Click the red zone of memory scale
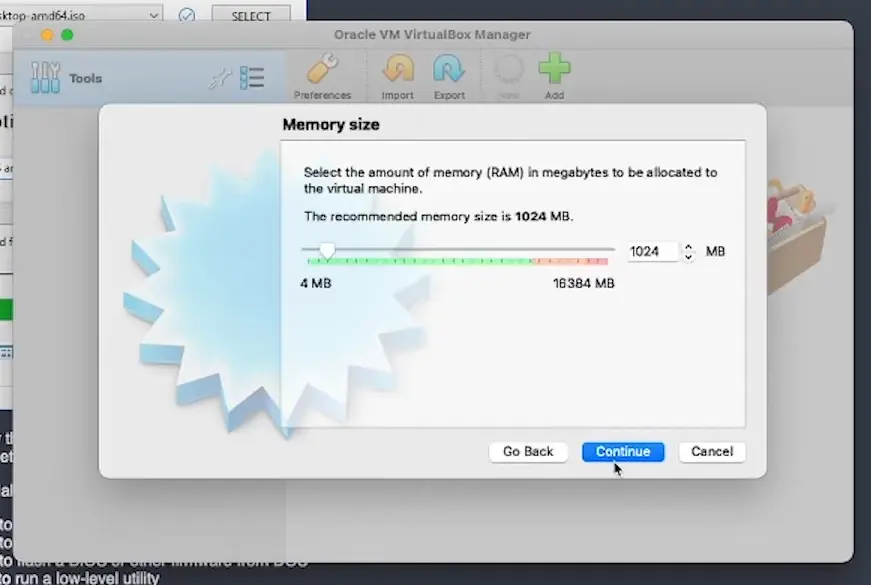Image resolution: width=871 pixels, height=585 pixels. [x=570, y=261]
